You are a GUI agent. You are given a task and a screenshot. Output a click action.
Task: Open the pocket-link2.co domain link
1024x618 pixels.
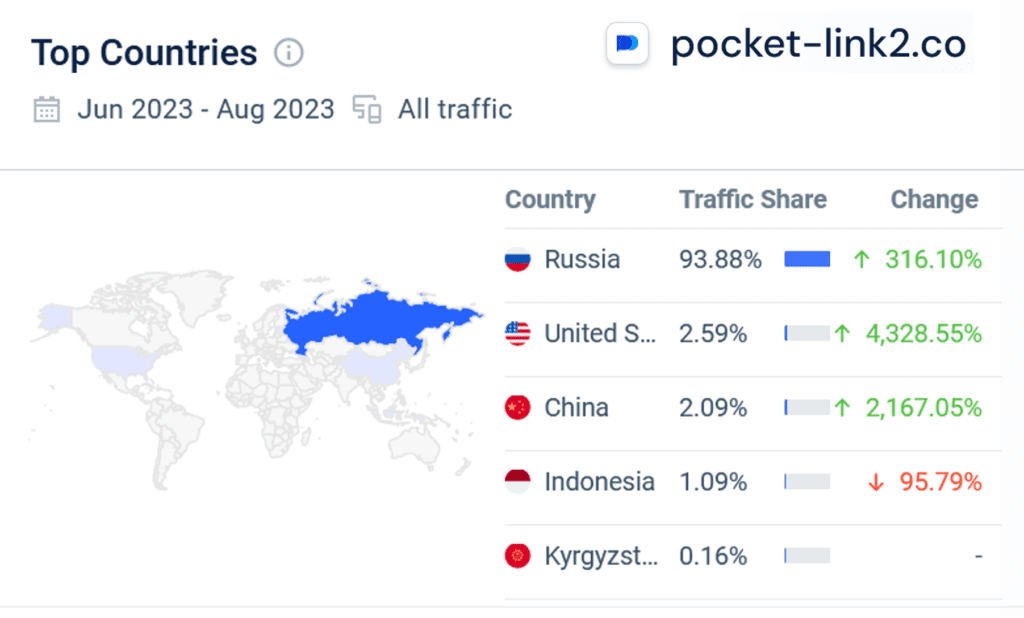coord(818,44)
